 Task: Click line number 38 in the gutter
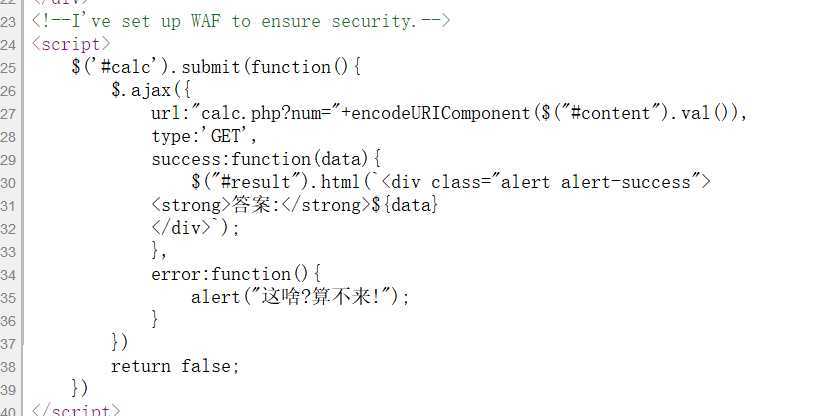click(x=9, y=366)
